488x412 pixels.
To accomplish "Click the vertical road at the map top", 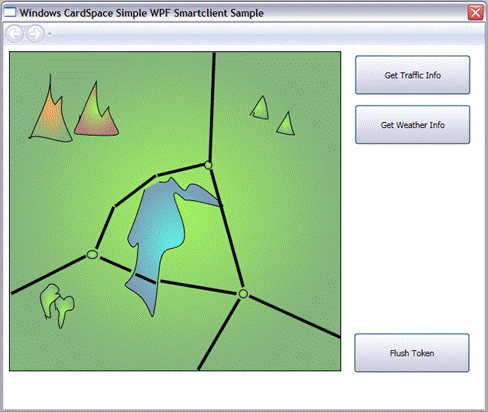I will pyautogui.click(x=212, y=107).
